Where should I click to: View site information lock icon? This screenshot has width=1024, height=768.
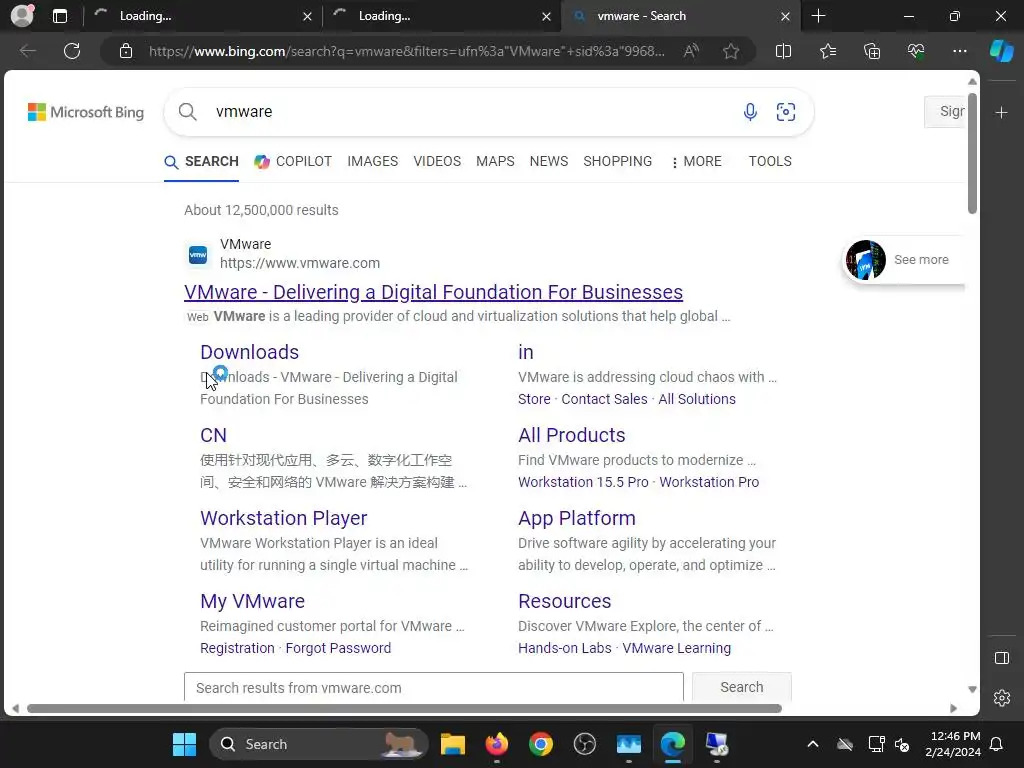[x=126, y=51]
